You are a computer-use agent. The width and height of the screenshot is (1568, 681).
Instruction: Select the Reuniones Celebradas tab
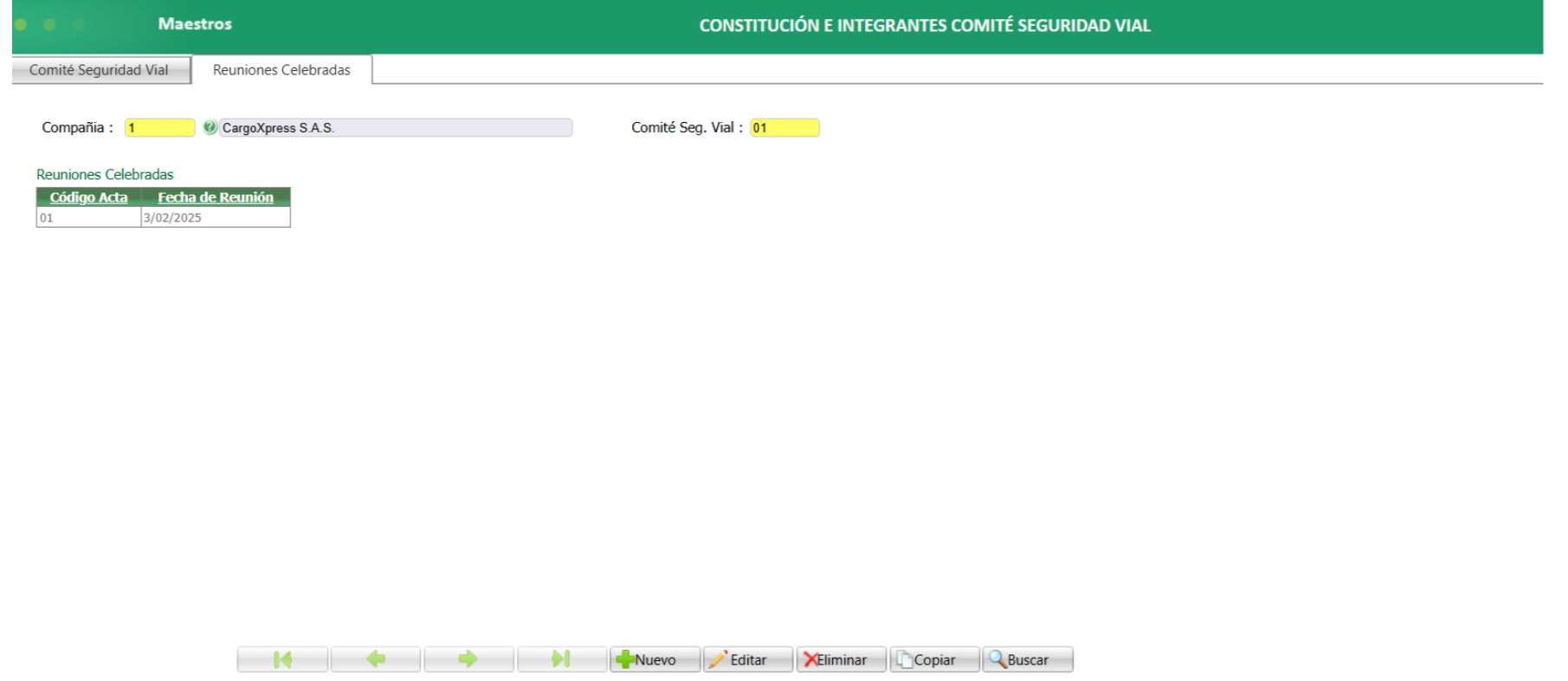pos(282,70)
